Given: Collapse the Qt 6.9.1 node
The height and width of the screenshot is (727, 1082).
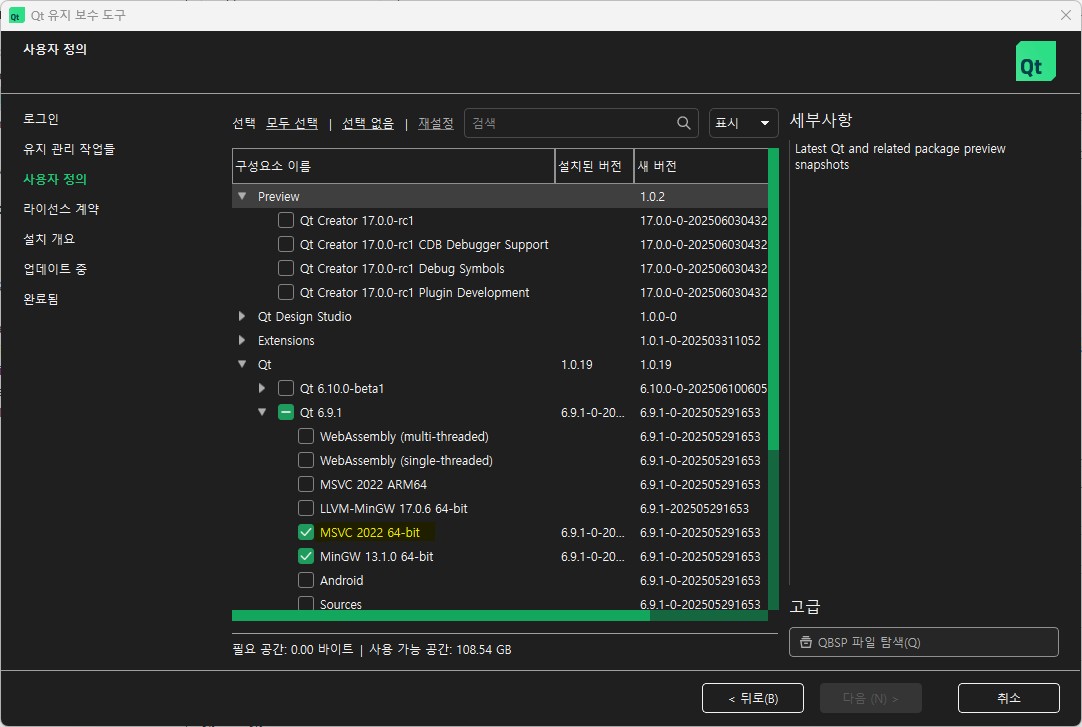Looking at the screenshot, I should [x=262, y=412].
